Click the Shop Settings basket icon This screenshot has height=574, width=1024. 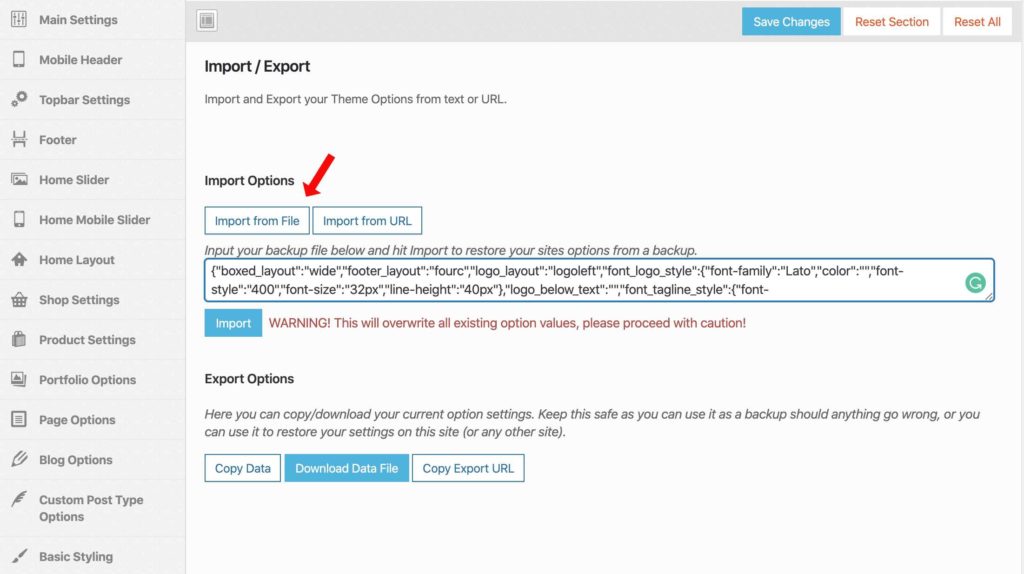click(19, 300)
